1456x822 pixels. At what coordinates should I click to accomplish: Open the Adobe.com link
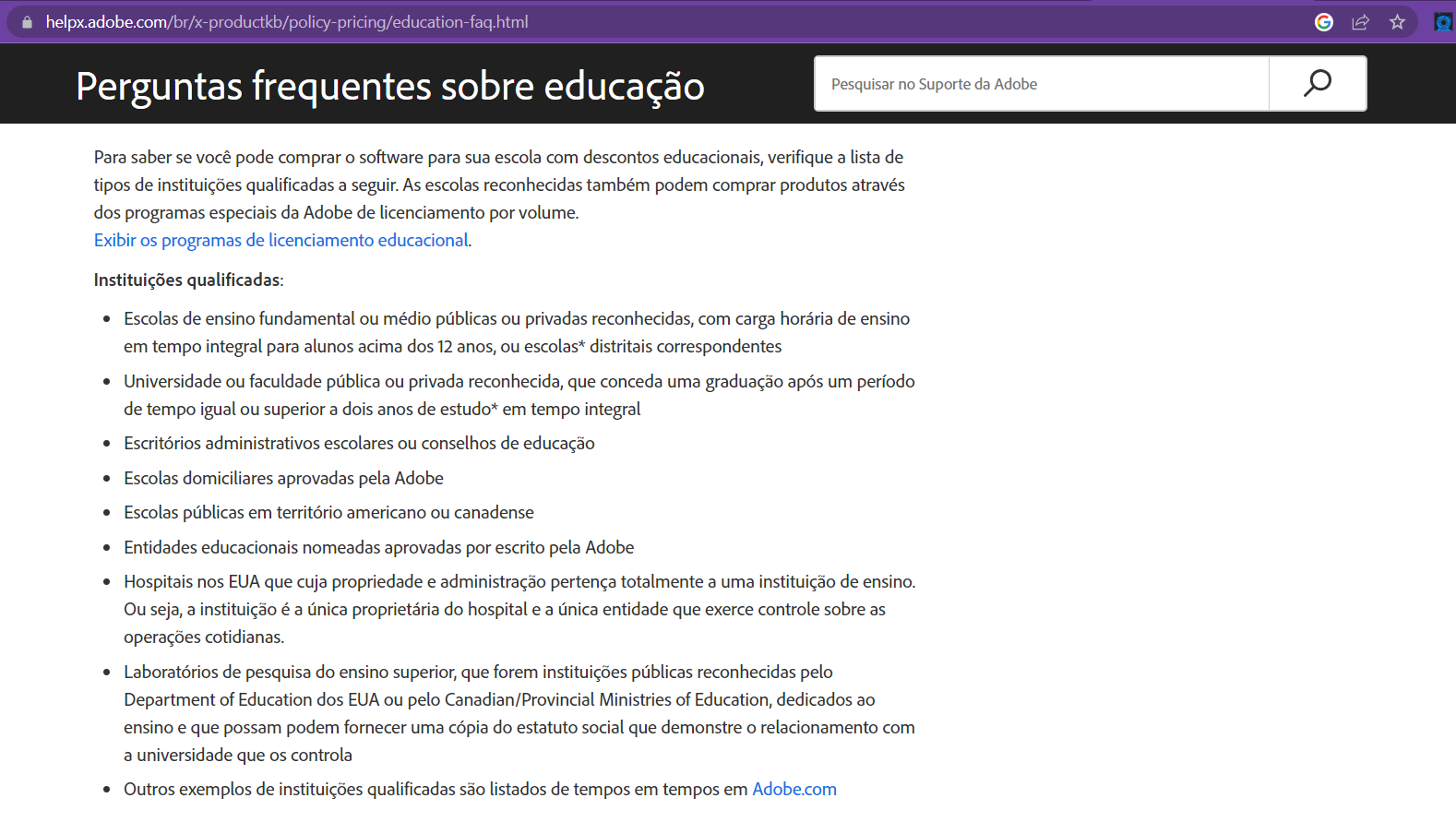click(x=794, y=789)
